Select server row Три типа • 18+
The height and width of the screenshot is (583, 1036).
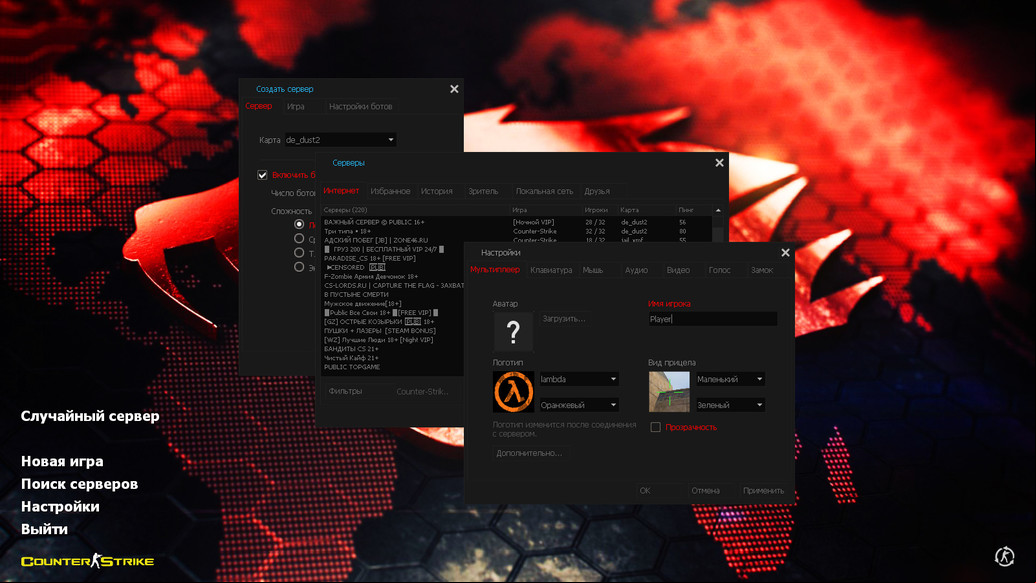click(x=517, y=231)
